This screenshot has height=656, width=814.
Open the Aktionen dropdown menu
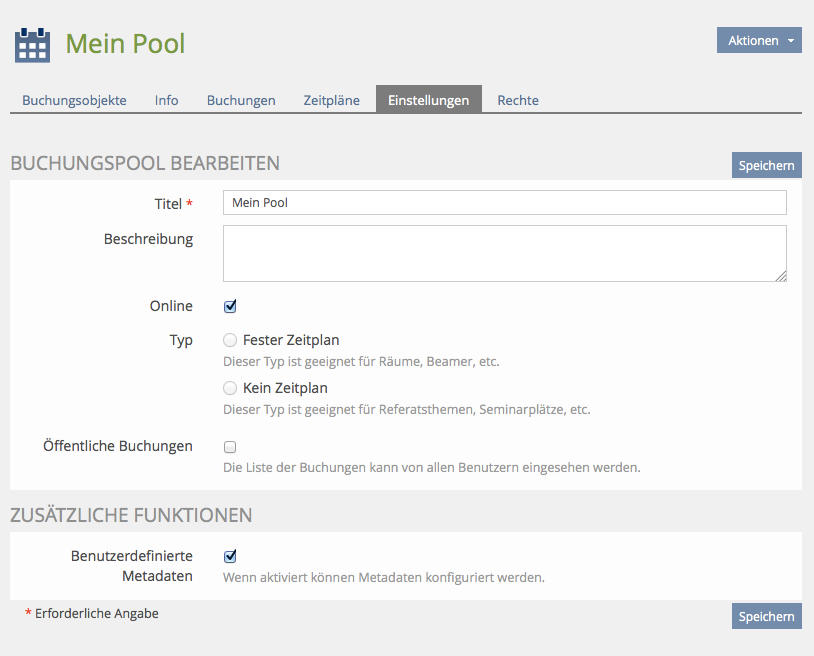(758, 41)
